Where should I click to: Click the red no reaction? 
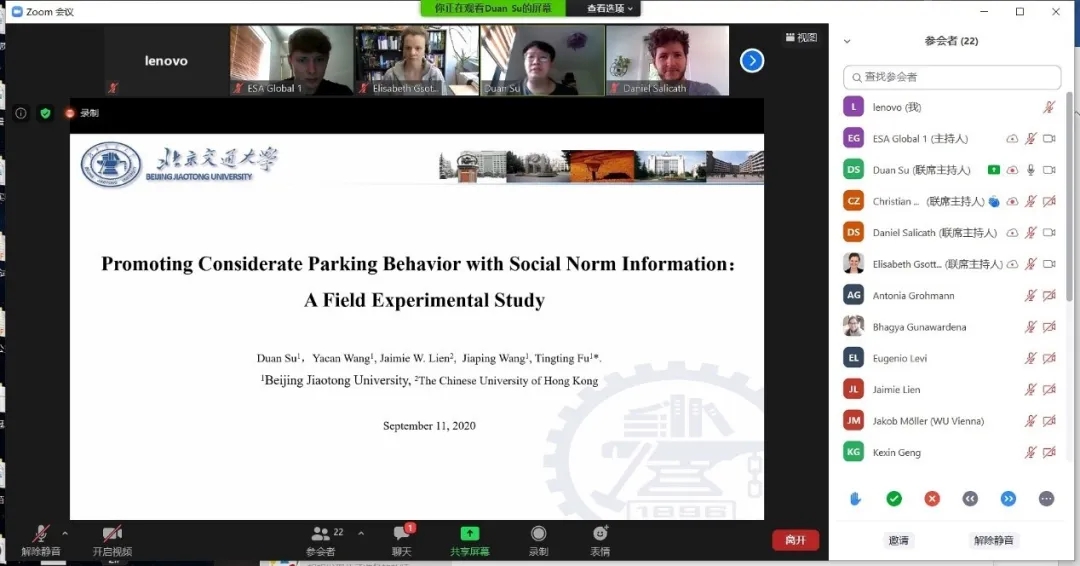click(x=932, y=499)
